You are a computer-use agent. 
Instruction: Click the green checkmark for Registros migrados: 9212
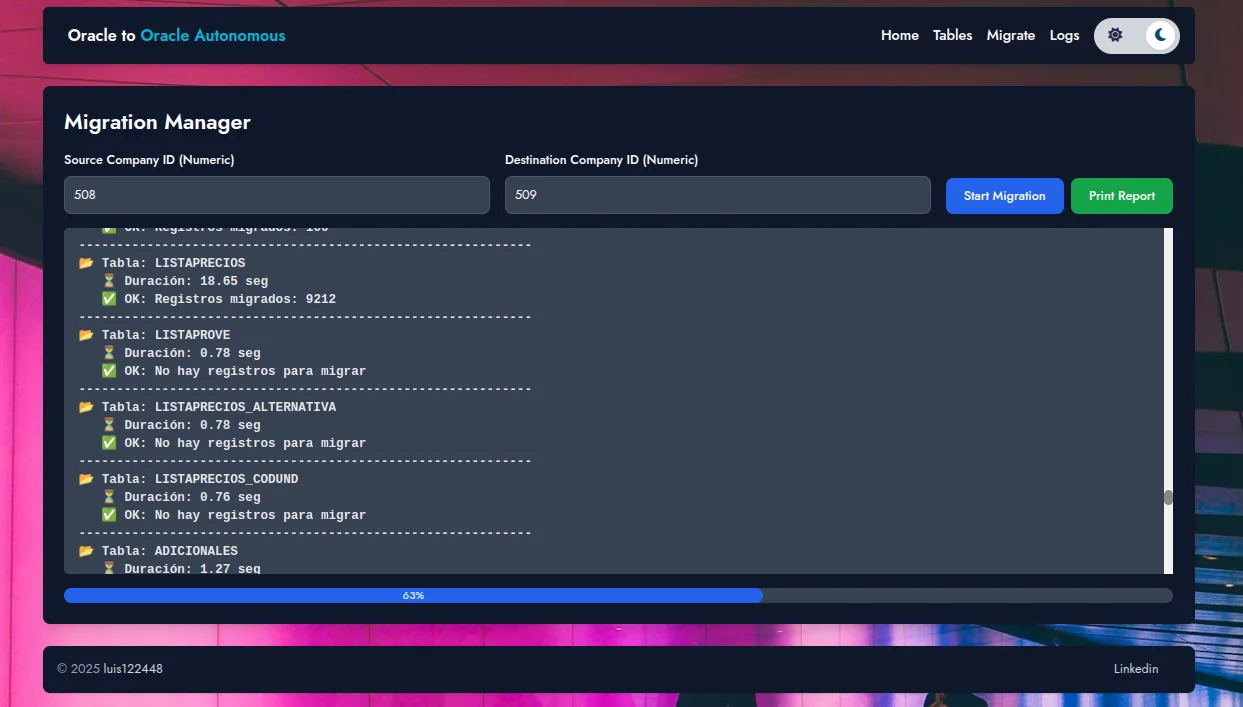pyautogui.click(x=109, y=299)
